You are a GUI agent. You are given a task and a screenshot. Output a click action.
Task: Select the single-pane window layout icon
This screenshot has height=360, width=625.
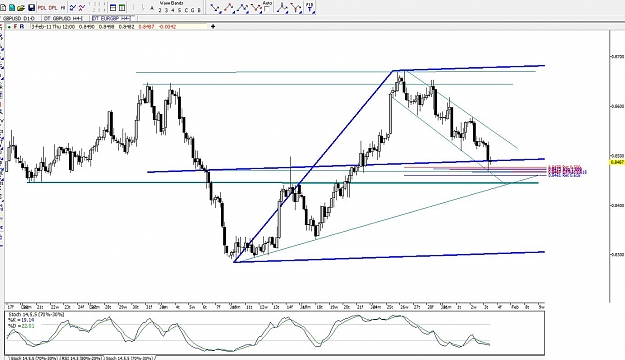[x=113, y=8]
